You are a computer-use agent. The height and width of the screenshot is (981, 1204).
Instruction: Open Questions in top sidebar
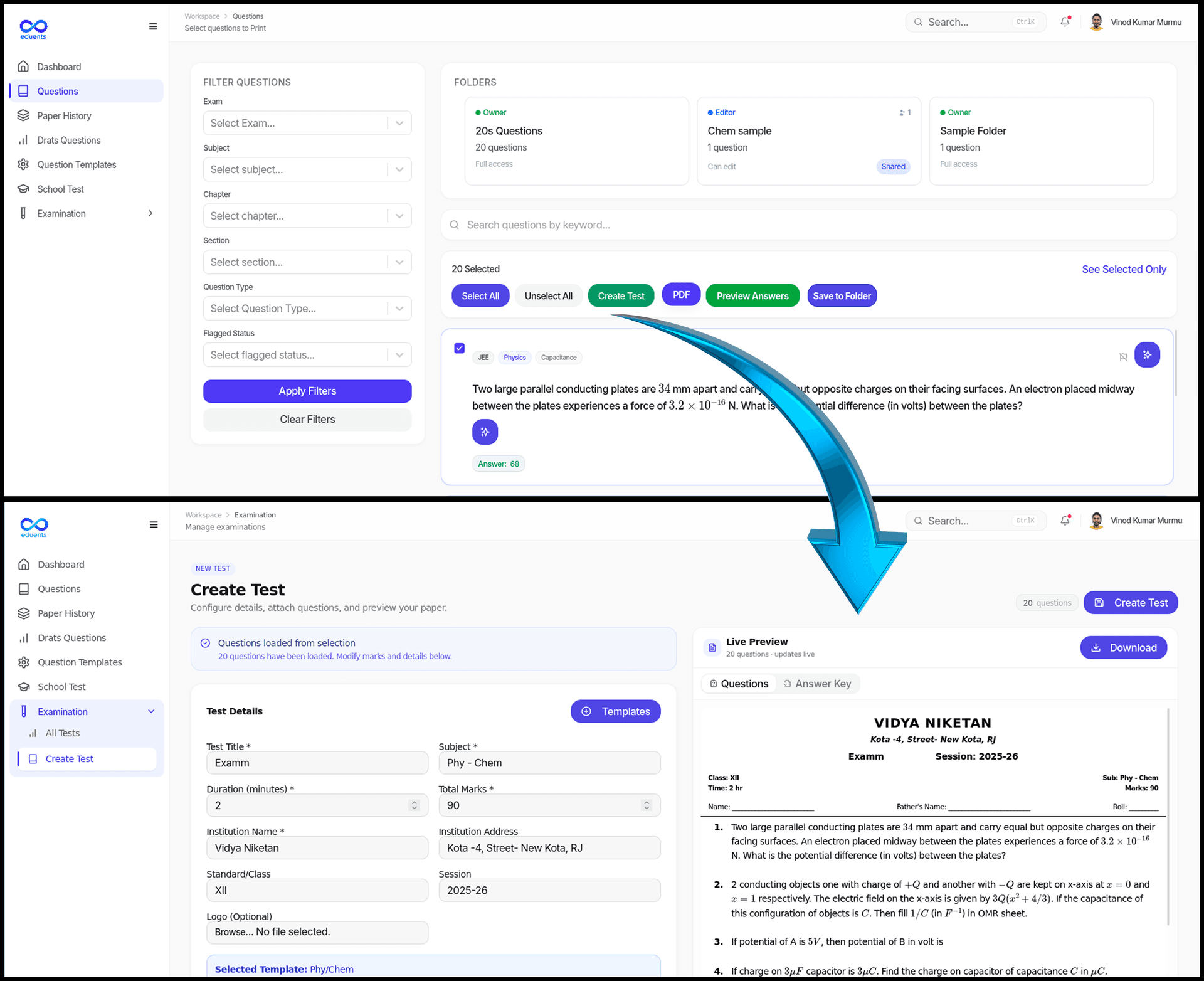click(x=87, y=91)
